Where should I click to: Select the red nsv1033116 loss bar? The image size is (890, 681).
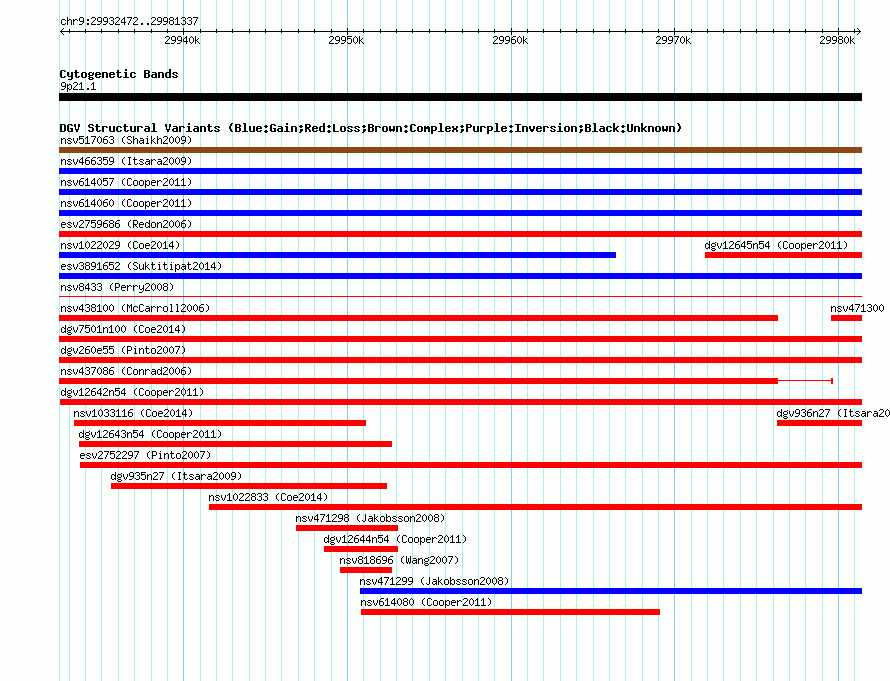click(220, 423)
